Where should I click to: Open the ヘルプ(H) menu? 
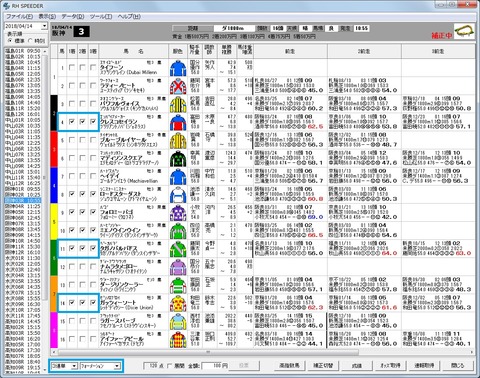(129, 16)
